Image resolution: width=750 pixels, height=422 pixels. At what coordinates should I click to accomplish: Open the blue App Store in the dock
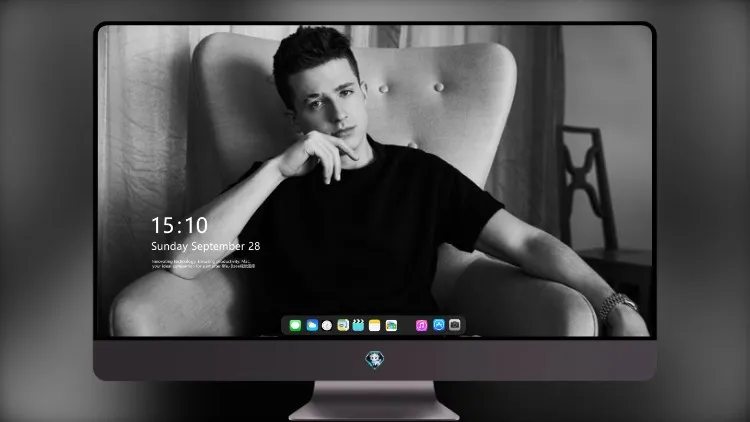point(439,325)
